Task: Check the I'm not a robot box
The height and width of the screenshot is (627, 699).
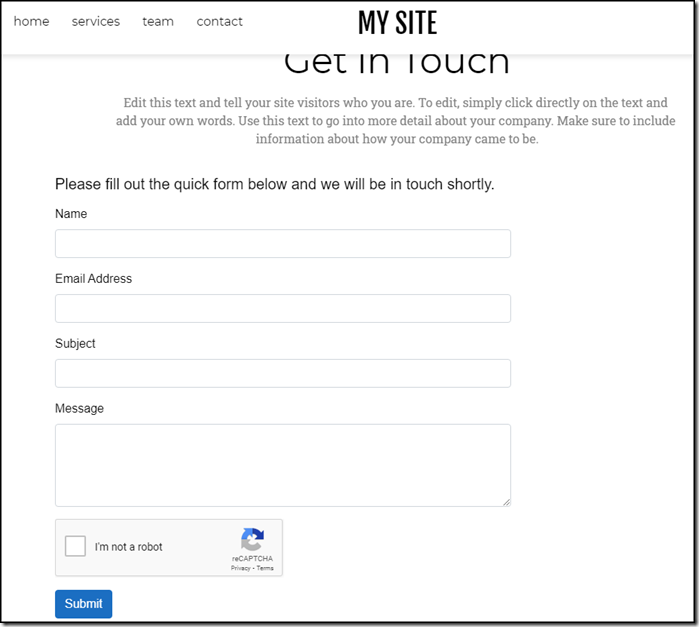Action: (75, 546)
